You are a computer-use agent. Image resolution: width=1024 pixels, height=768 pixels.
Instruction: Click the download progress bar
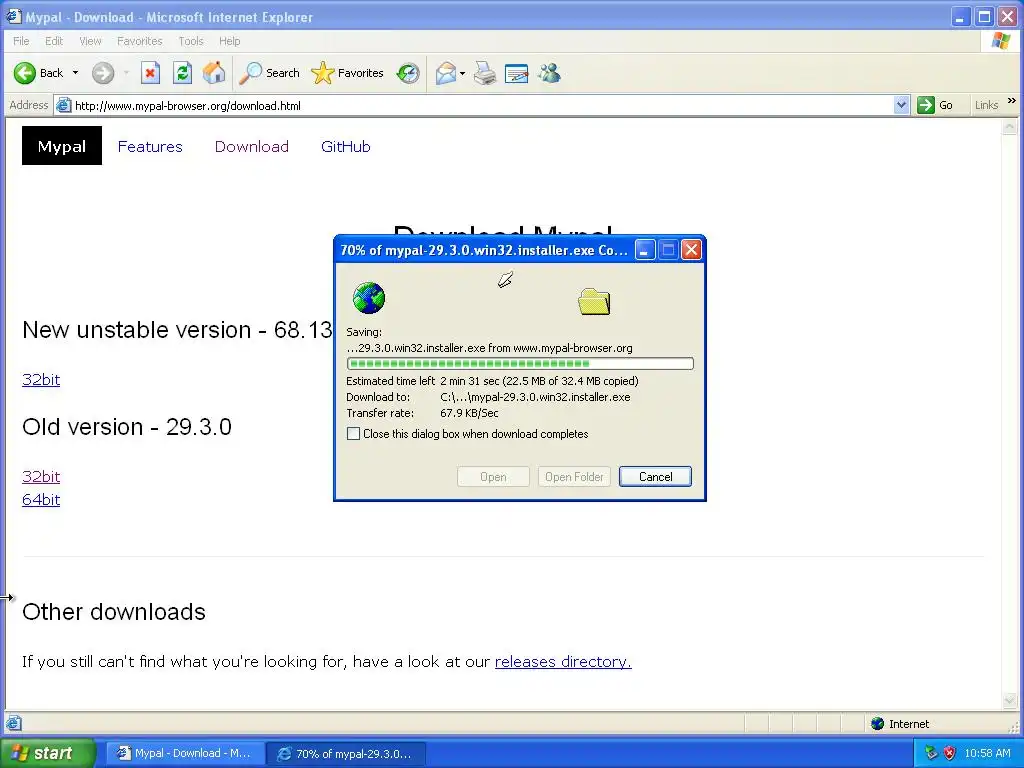tap(520, 363)
